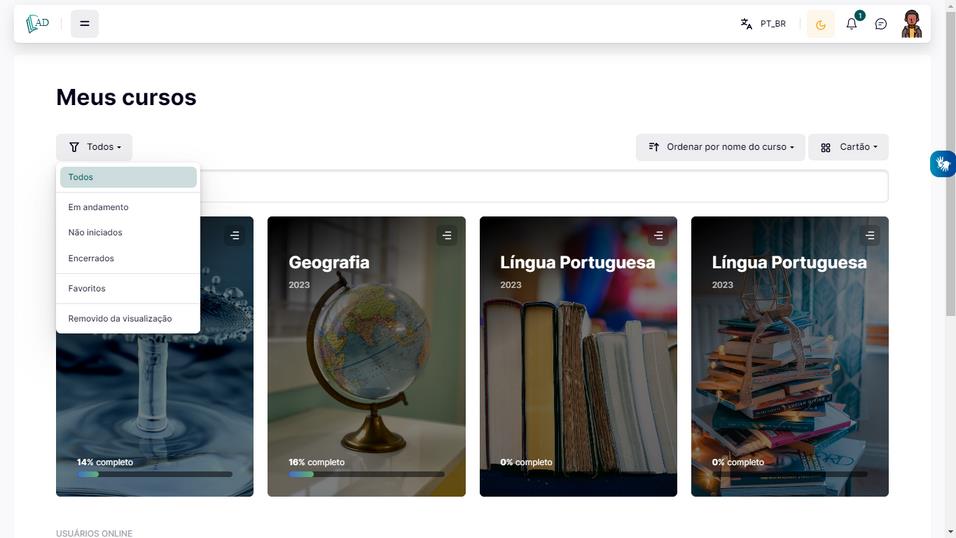This screenshot has width=956, height=538.
Task: Open the notifications bell icon
Action: tap(852, 24)
